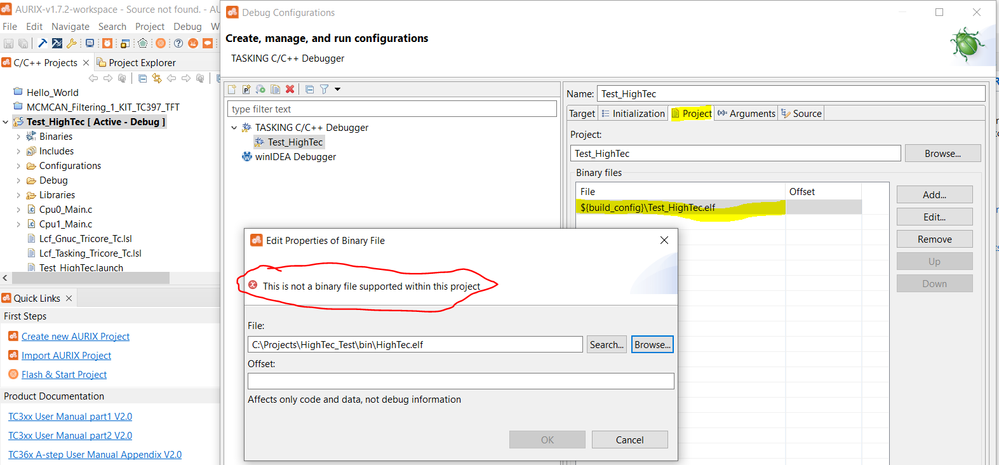This screenshot has width=999, height=465.
Task: Click Export launch configuration icon
Action: point(260,89)
